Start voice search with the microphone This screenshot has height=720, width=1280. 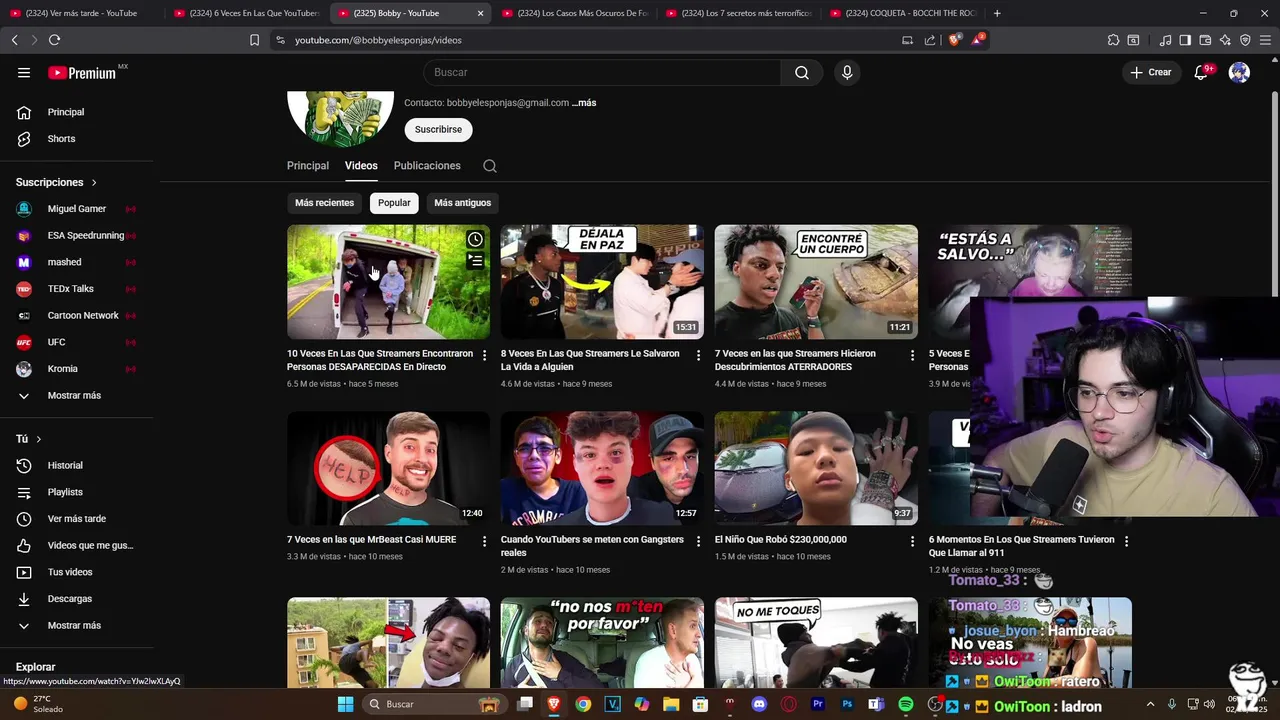[x=847, y=72]
